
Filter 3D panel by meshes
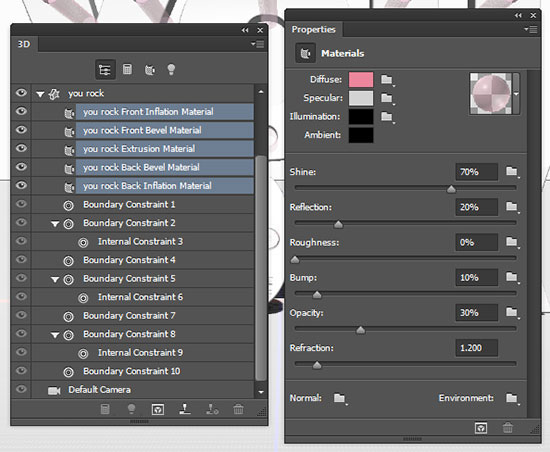coord(127,69)
